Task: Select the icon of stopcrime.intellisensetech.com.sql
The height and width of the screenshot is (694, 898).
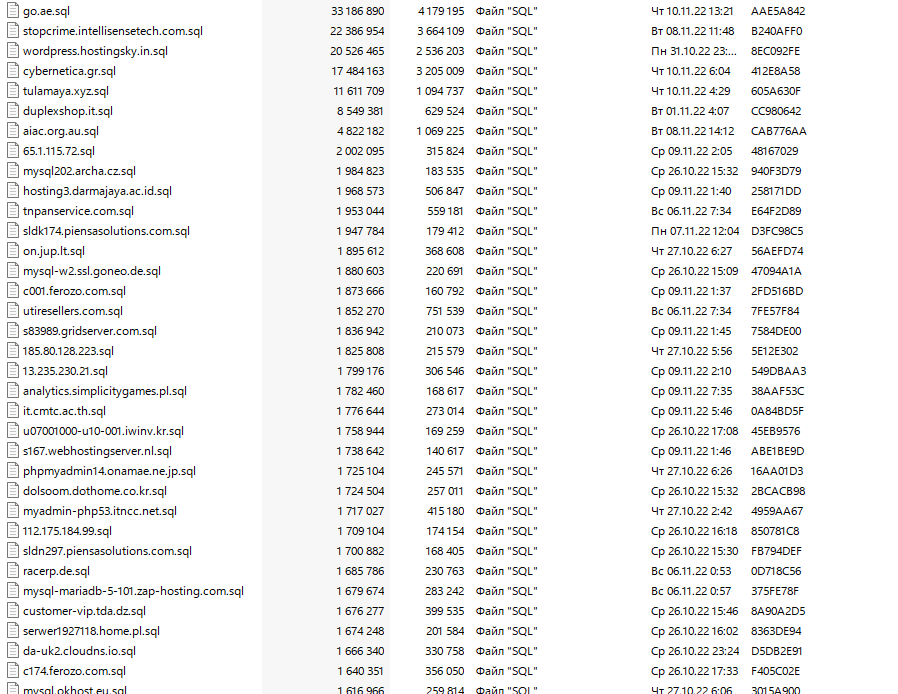Action: coord(13,31)
